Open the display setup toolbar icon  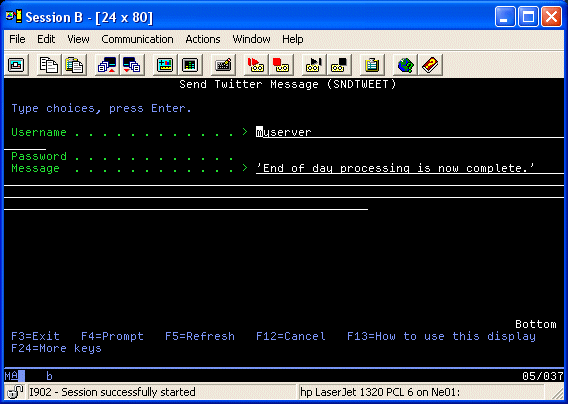click(x=165, y=65)
